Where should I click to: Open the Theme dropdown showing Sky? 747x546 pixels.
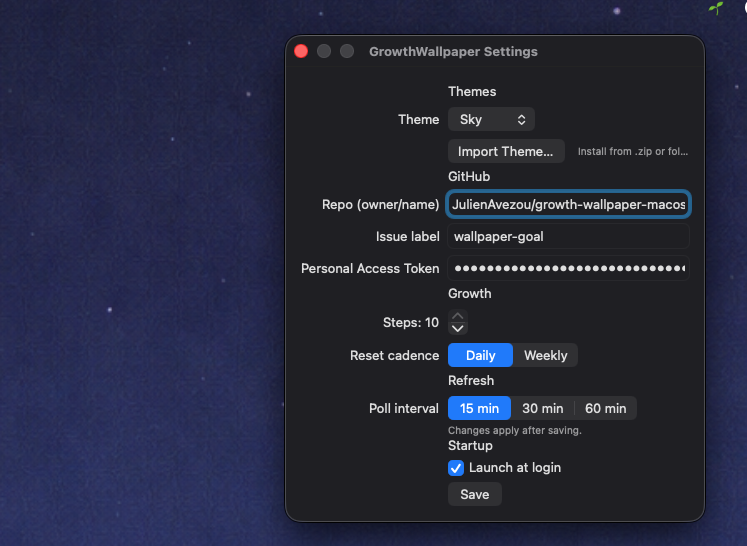pos(491,119)
